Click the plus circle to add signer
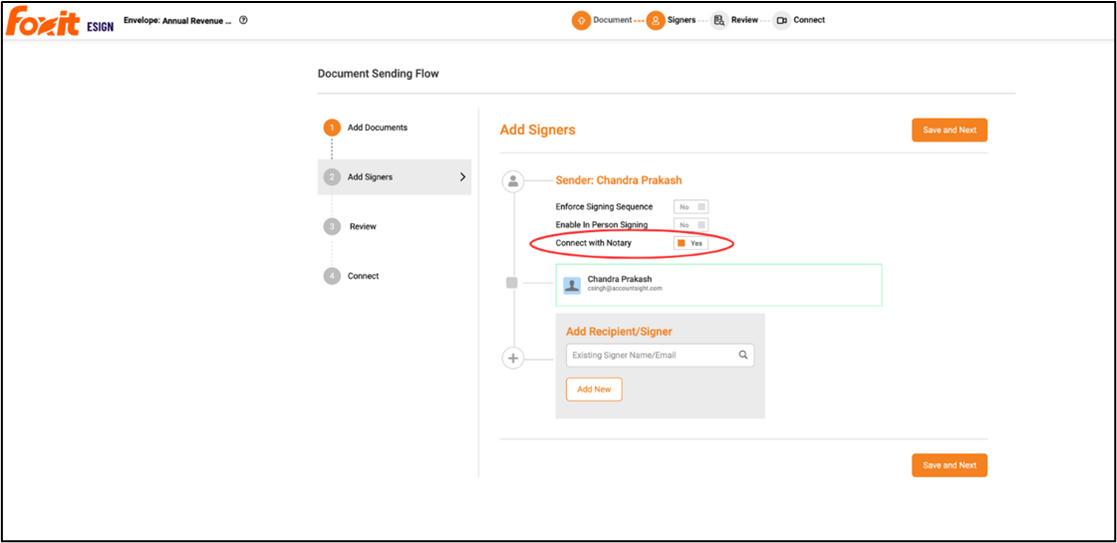The image size is (1117, 543). 513,358
